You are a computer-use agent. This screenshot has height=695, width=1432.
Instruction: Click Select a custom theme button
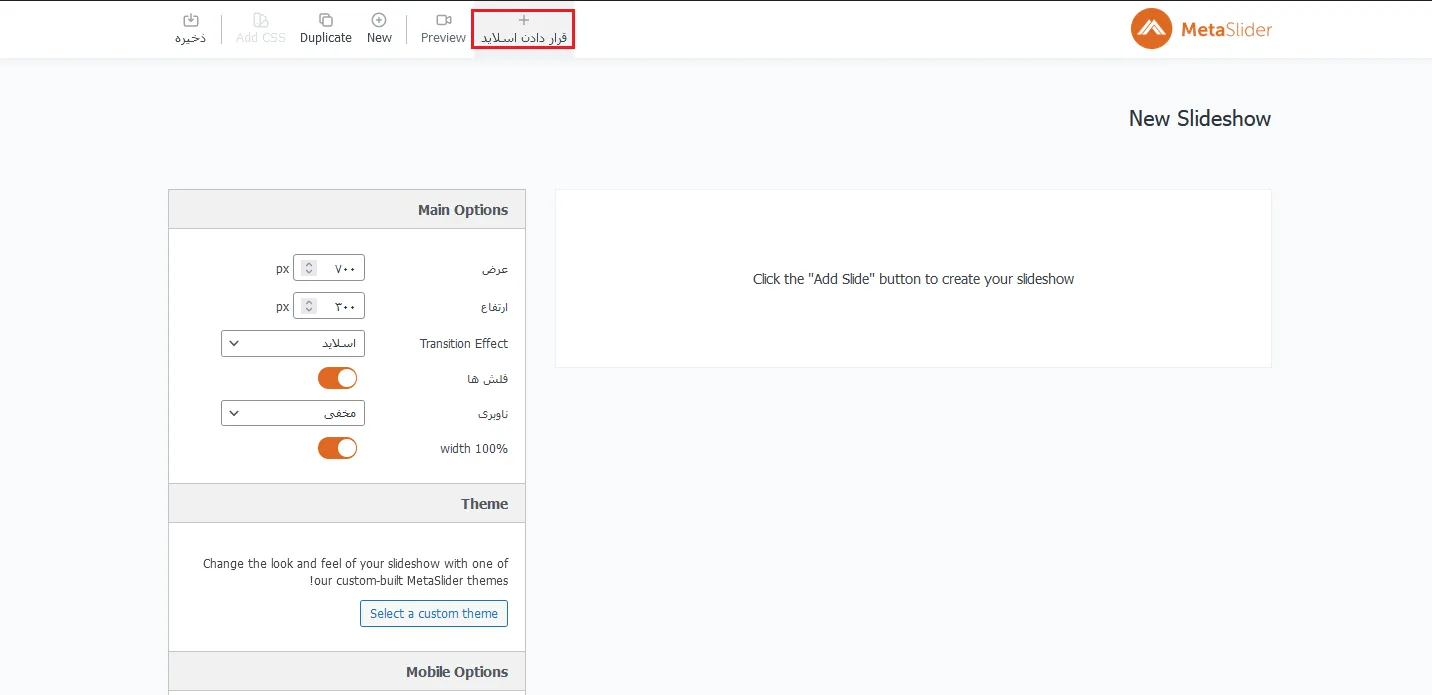[434, 613]
